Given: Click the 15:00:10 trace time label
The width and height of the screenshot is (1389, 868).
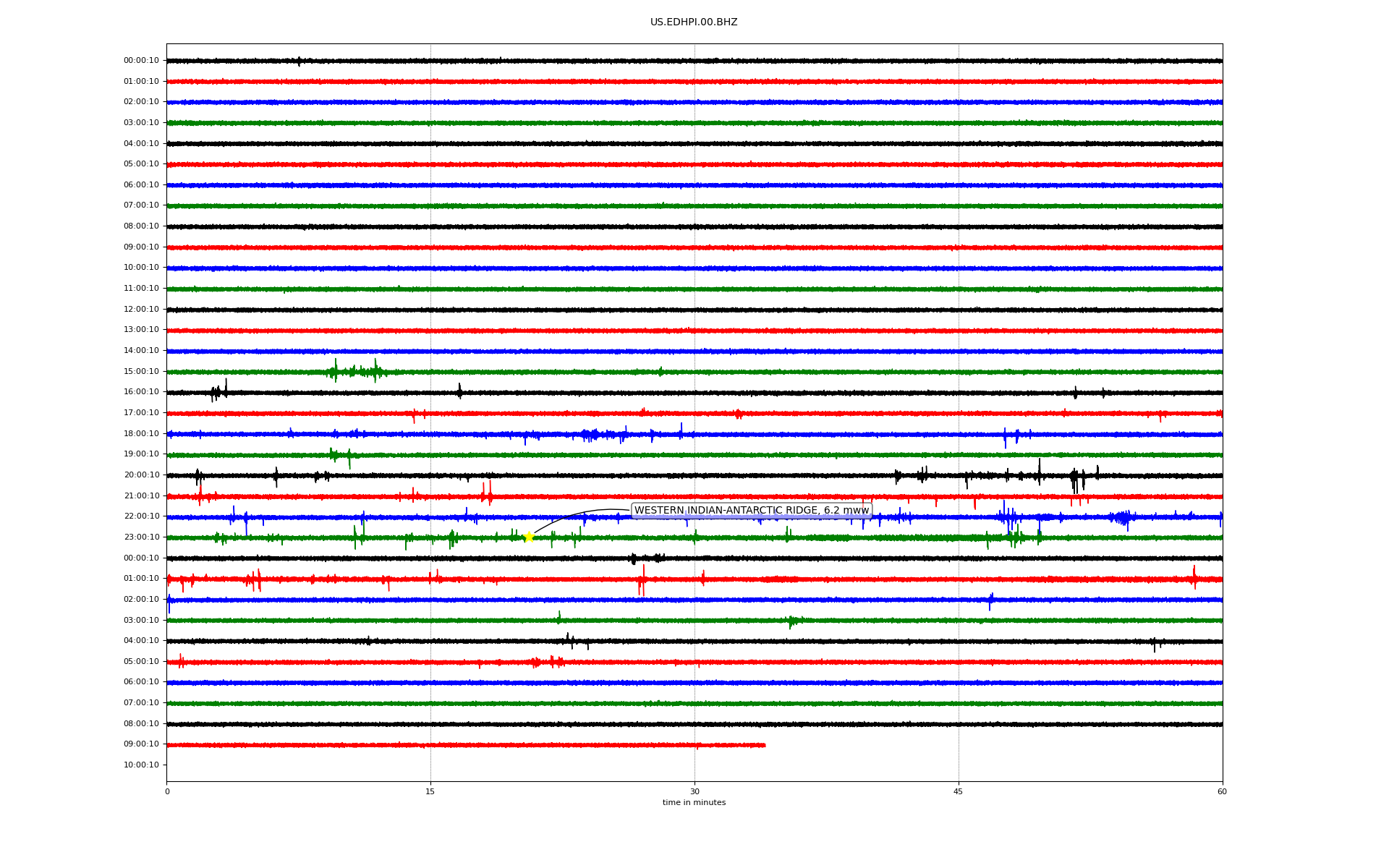Looking at the screenshot, I should click(x=141, y=372).
